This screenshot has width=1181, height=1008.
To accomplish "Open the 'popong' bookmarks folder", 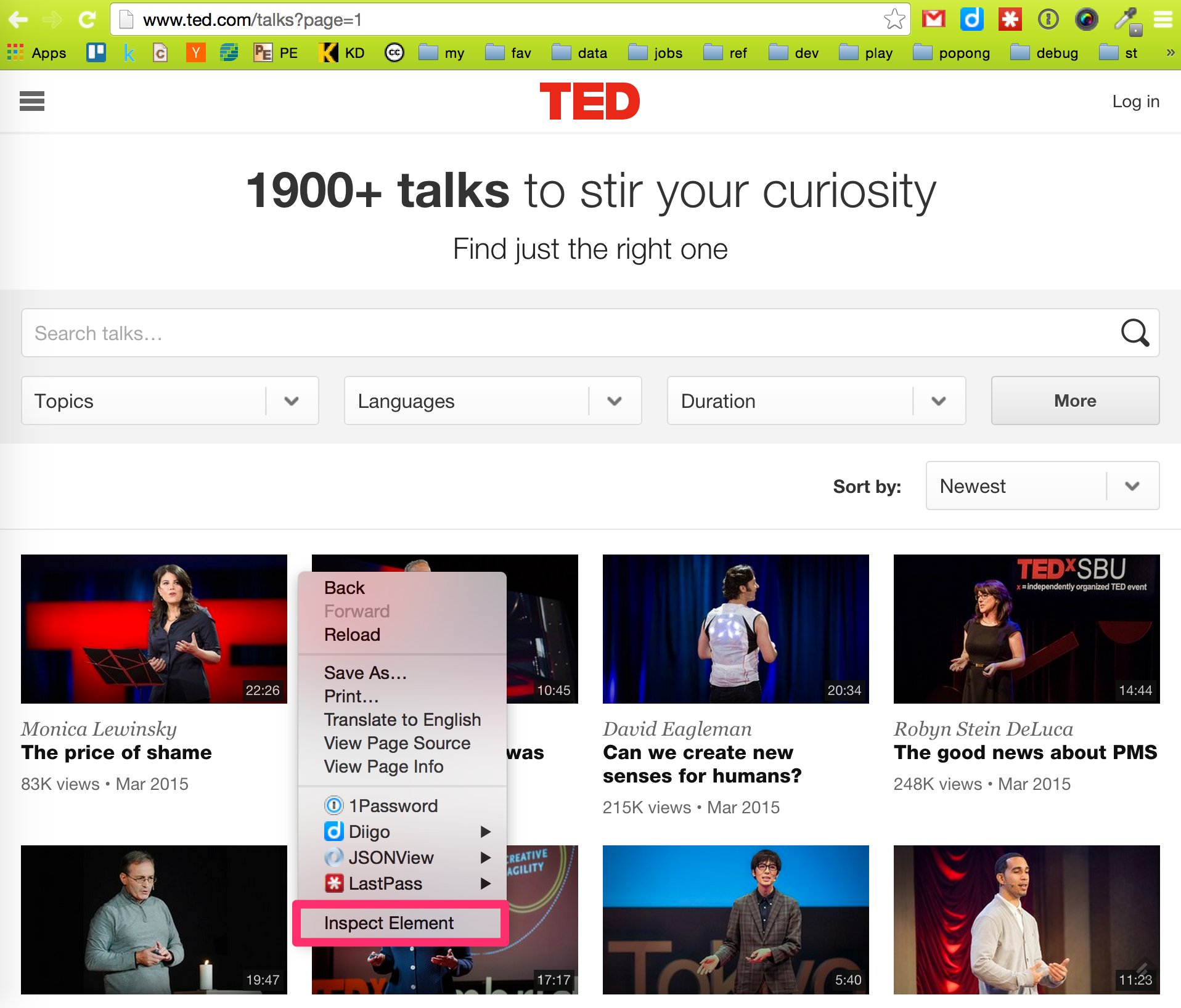I will pos(952,53).
